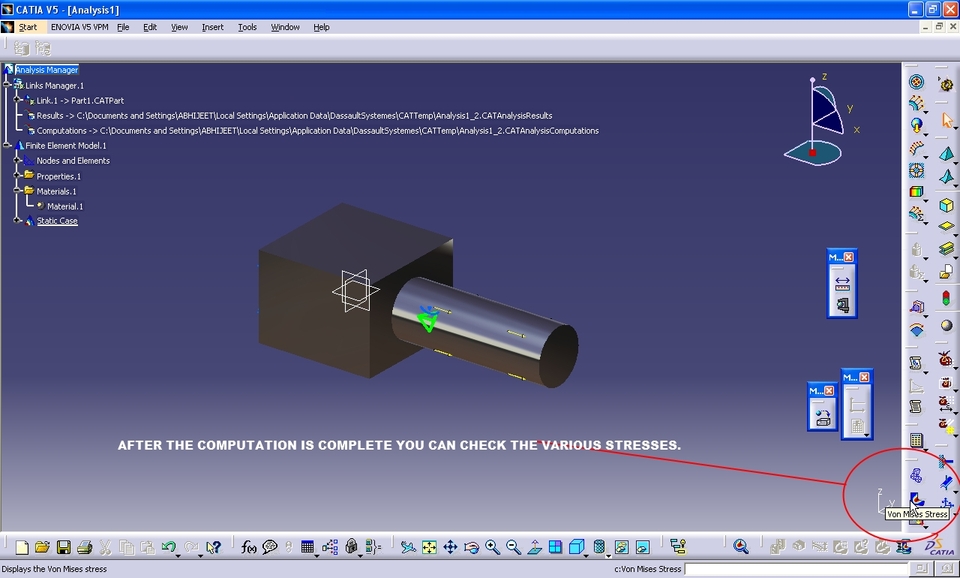Click the Start menu in the menu bar

27,27
